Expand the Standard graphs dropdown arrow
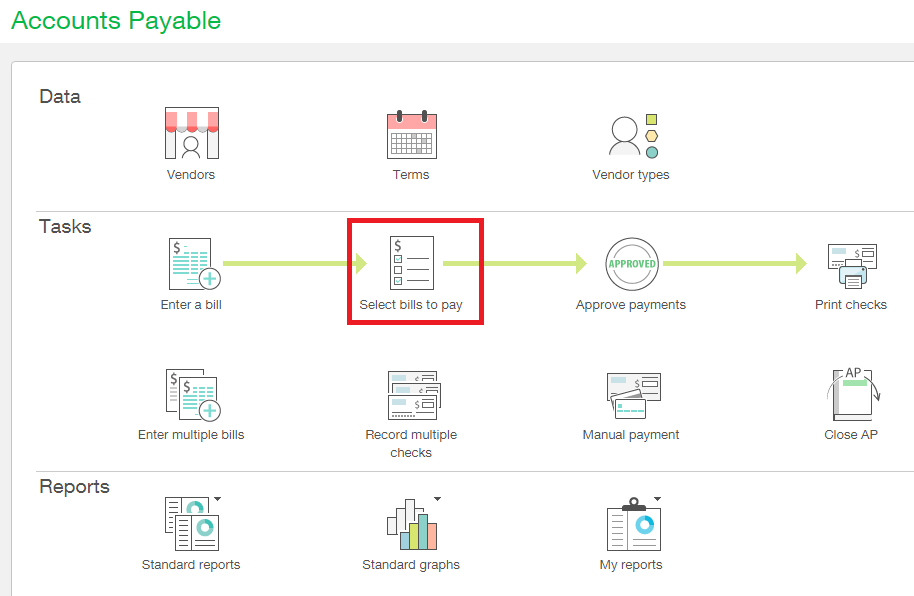The image size is (914, 596). click(x=437, y=498)
